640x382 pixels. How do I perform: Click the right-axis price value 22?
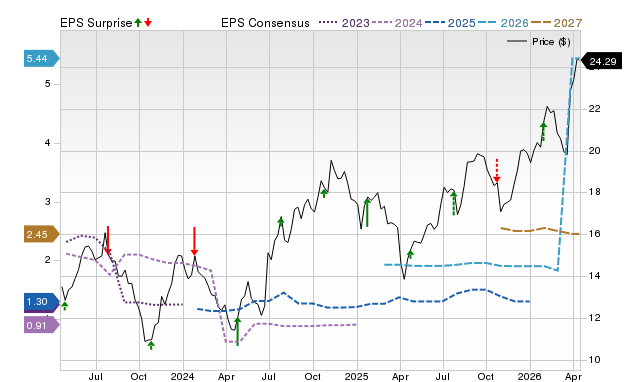[595, 109]
